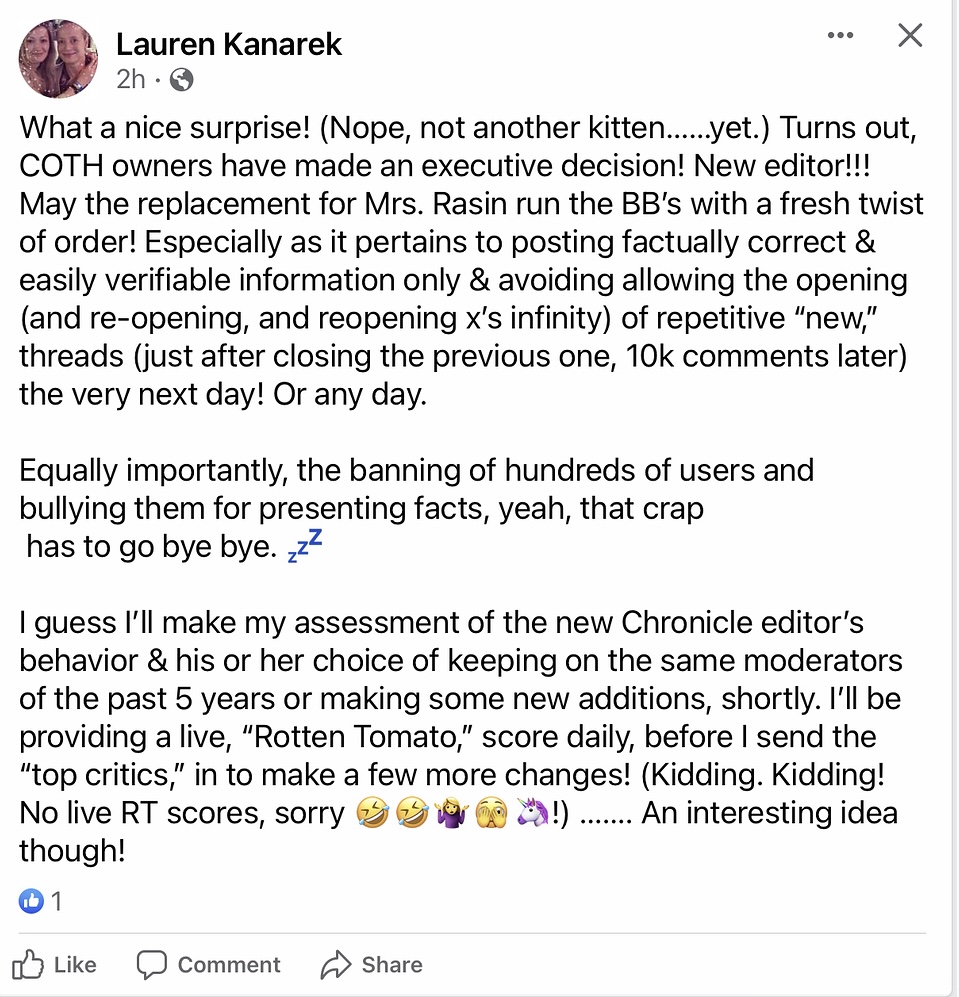Click the 2h post timestamp
This screenshot has height=997, width=959.
point(131,79)
